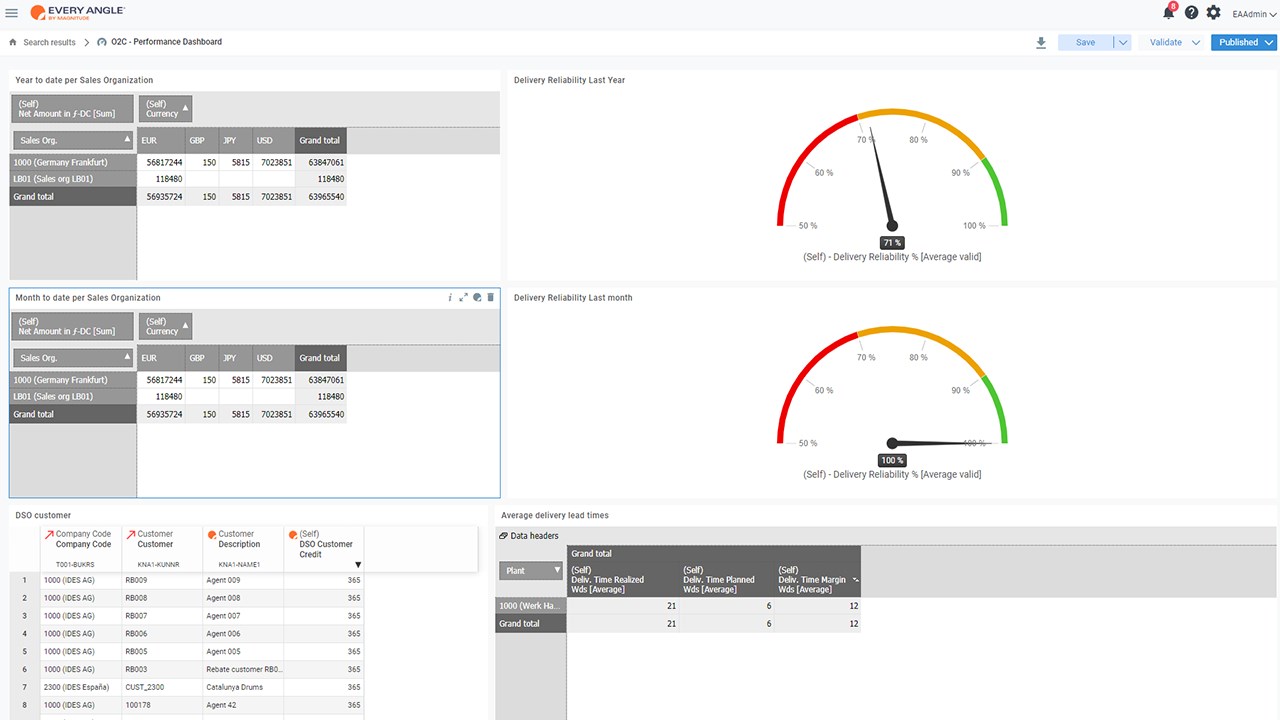Image resolution: width=1280 pixels, height=720 pixels.
Task: Click the home icon in breadcrumb
Action: click(13, 42)
